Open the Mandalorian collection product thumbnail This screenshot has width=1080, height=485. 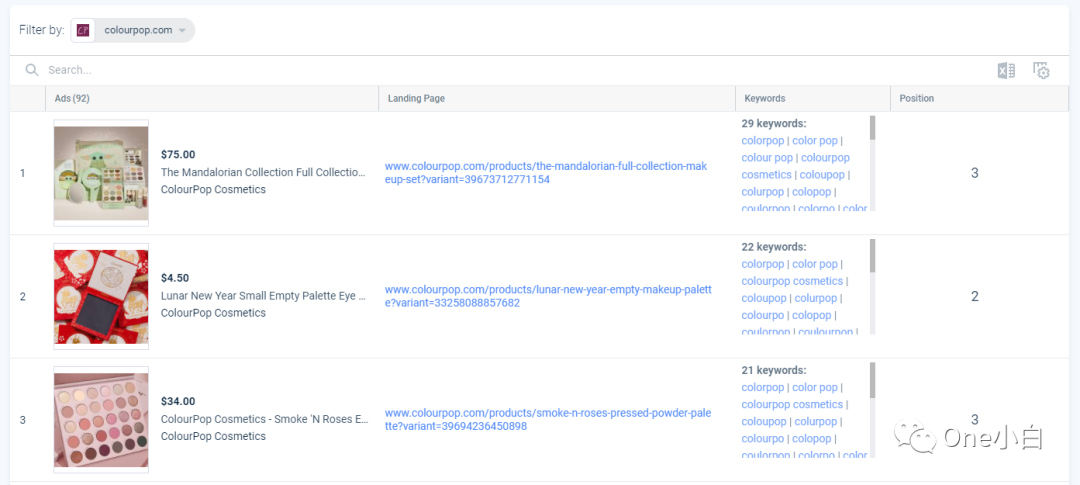click(x=101, y=173)
